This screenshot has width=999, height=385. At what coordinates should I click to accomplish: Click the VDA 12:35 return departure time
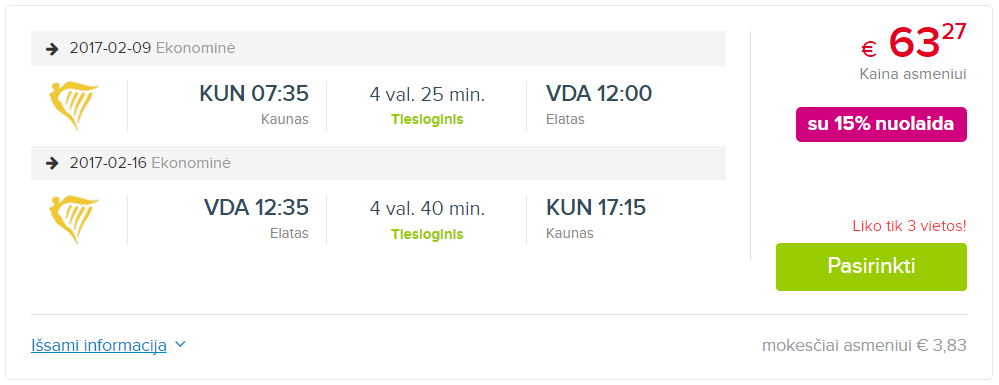256,207
